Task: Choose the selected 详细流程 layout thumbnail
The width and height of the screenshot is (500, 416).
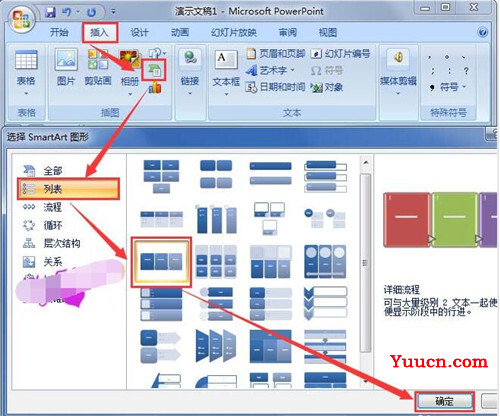Action: 161,262
